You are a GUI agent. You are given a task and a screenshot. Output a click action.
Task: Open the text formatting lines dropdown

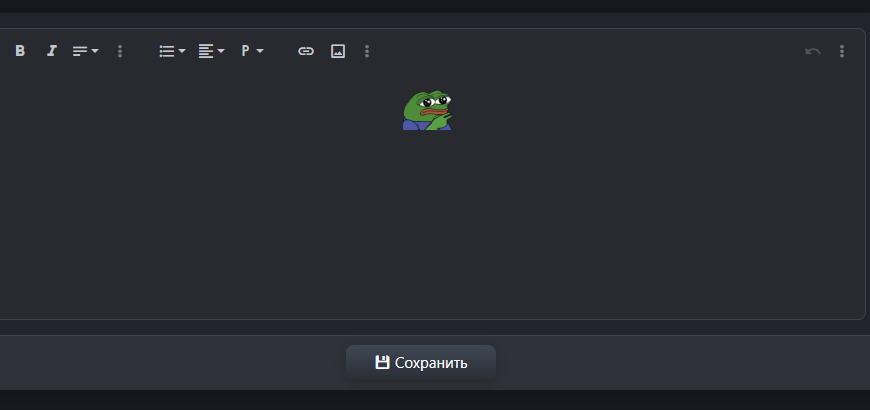coord(85,51)
